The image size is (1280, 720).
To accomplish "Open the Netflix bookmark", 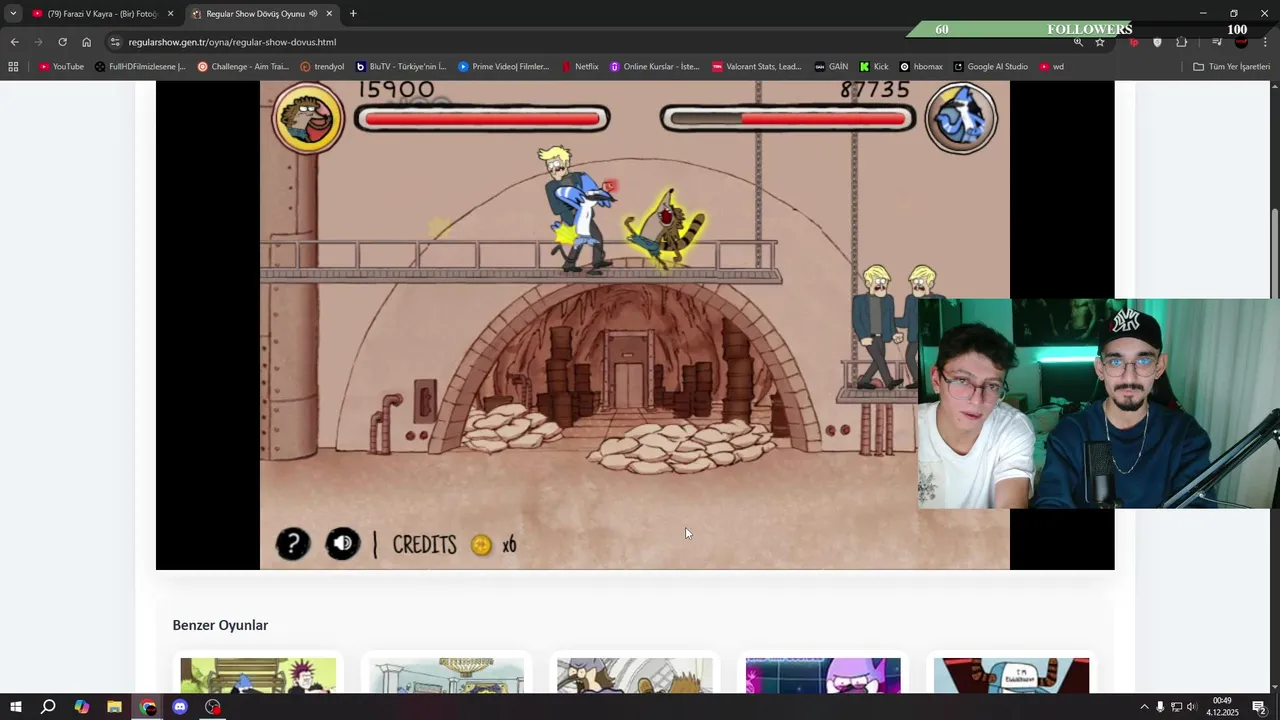I will (x=580, y=67).
